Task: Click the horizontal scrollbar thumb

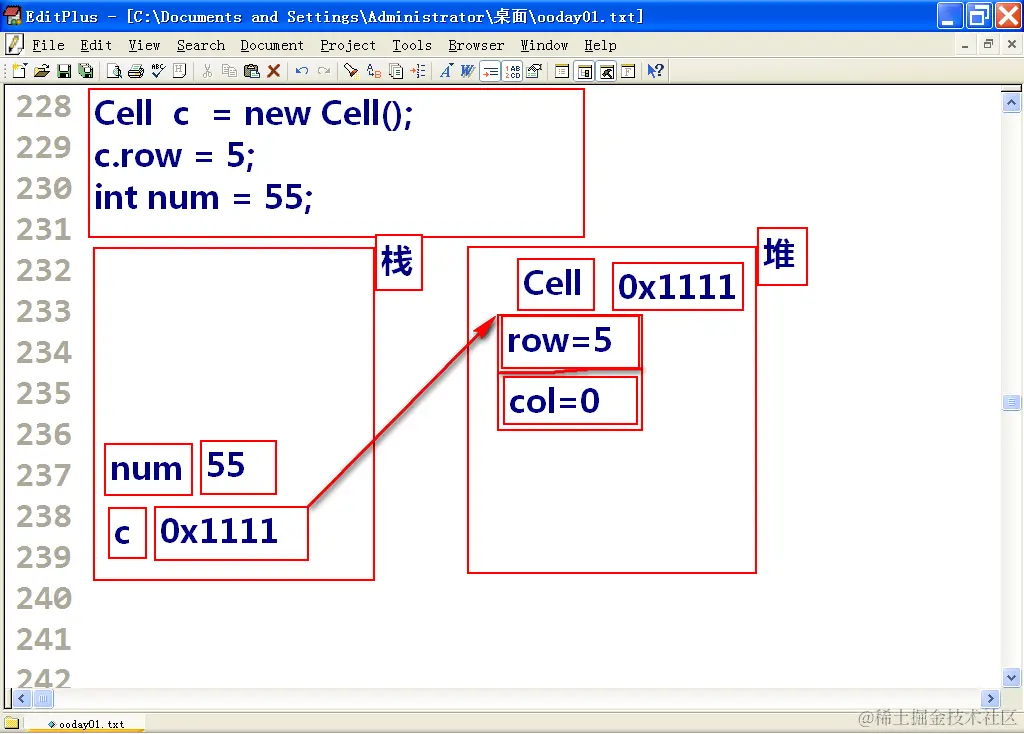Action: click(43, 699)
